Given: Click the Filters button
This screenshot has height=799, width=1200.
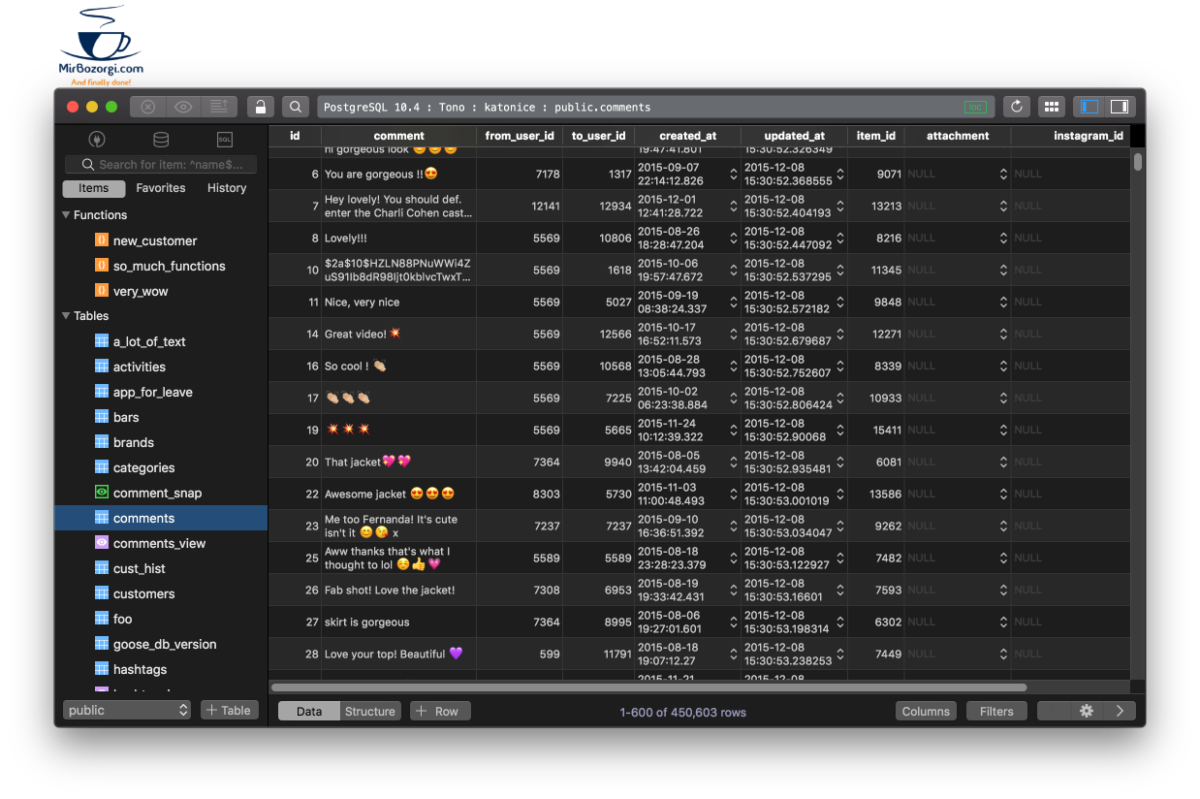Looking at the screenshot, I should (996, 711).
